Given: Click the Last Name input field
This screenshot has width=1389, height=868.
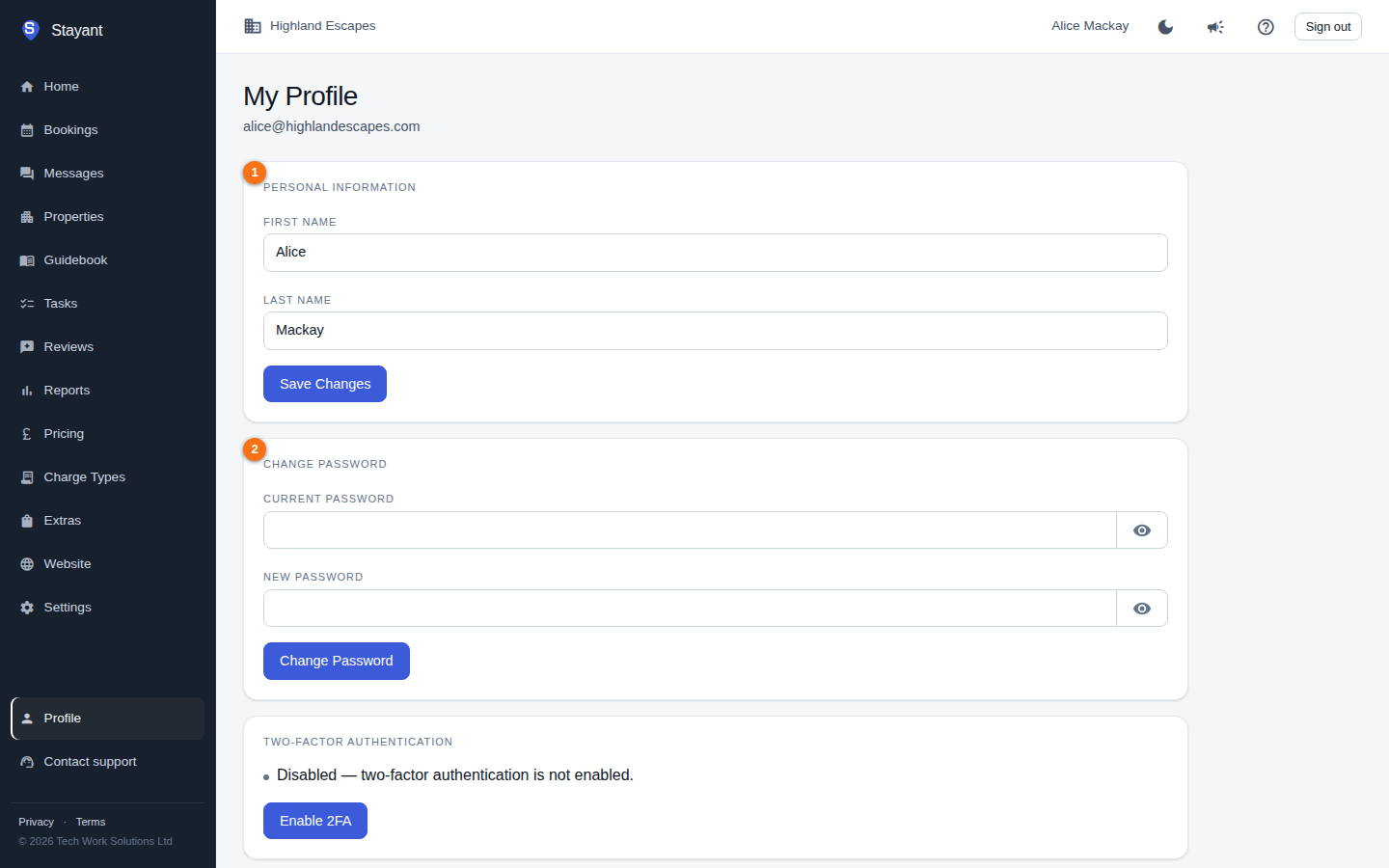Looking at the screenshot, I should click(716, 331).
